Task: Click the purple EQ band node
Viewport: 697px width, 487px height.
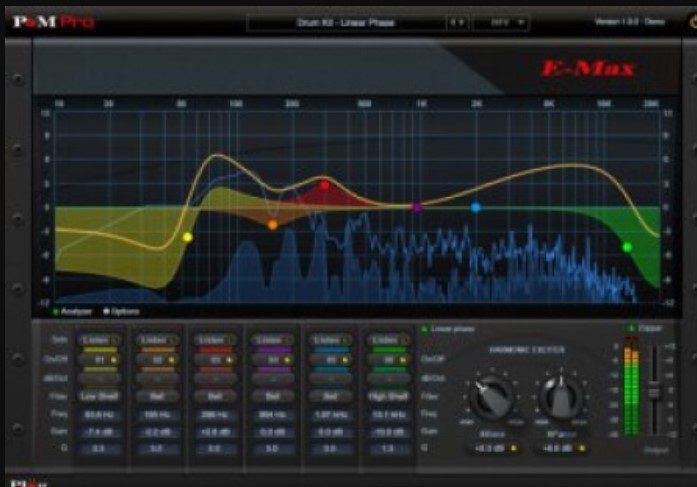Action: [417, 207]
